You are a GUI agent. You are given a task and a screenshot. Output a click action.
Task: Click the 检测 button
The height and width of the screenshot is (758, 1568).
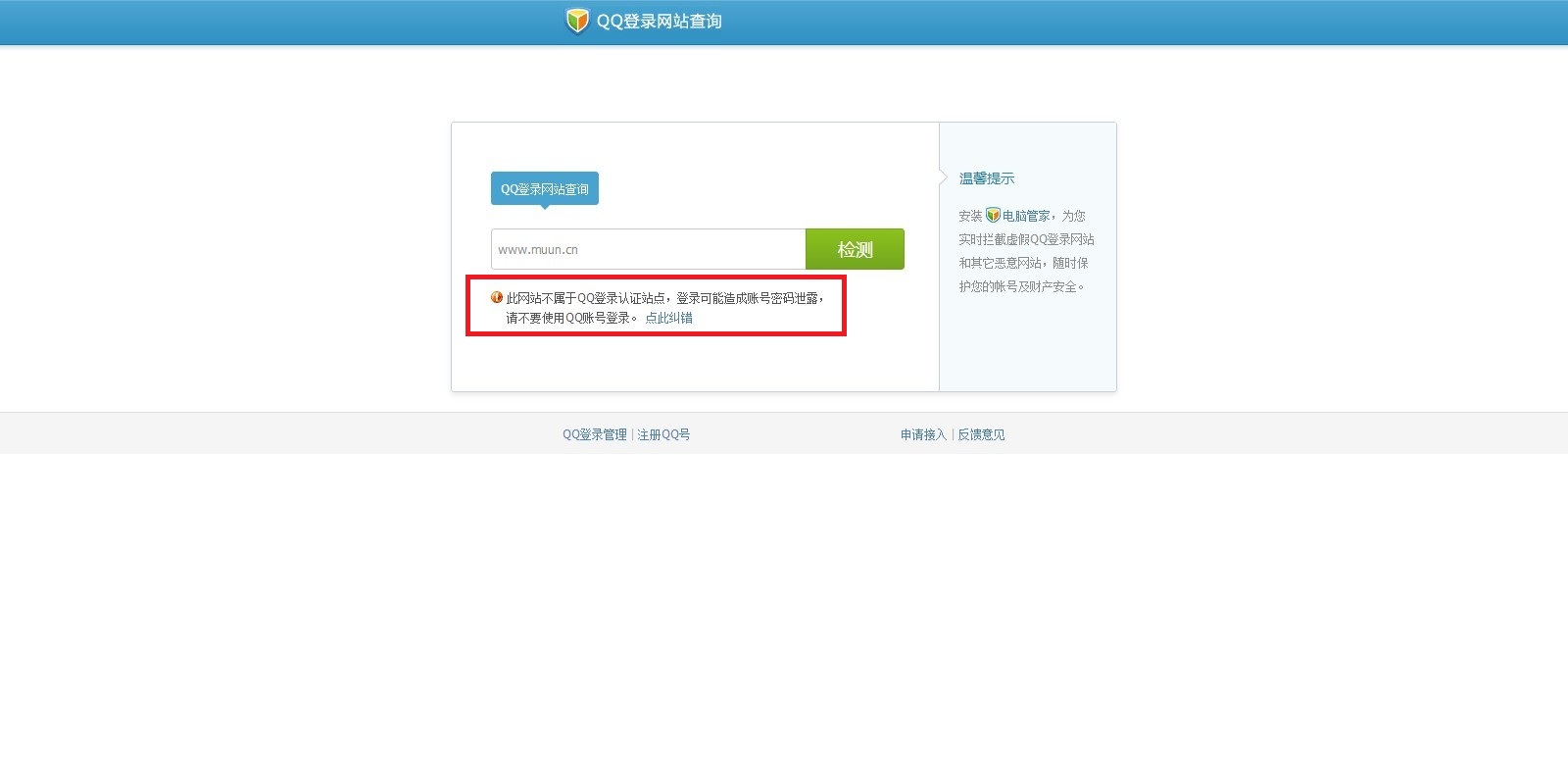tap(855, 249)
